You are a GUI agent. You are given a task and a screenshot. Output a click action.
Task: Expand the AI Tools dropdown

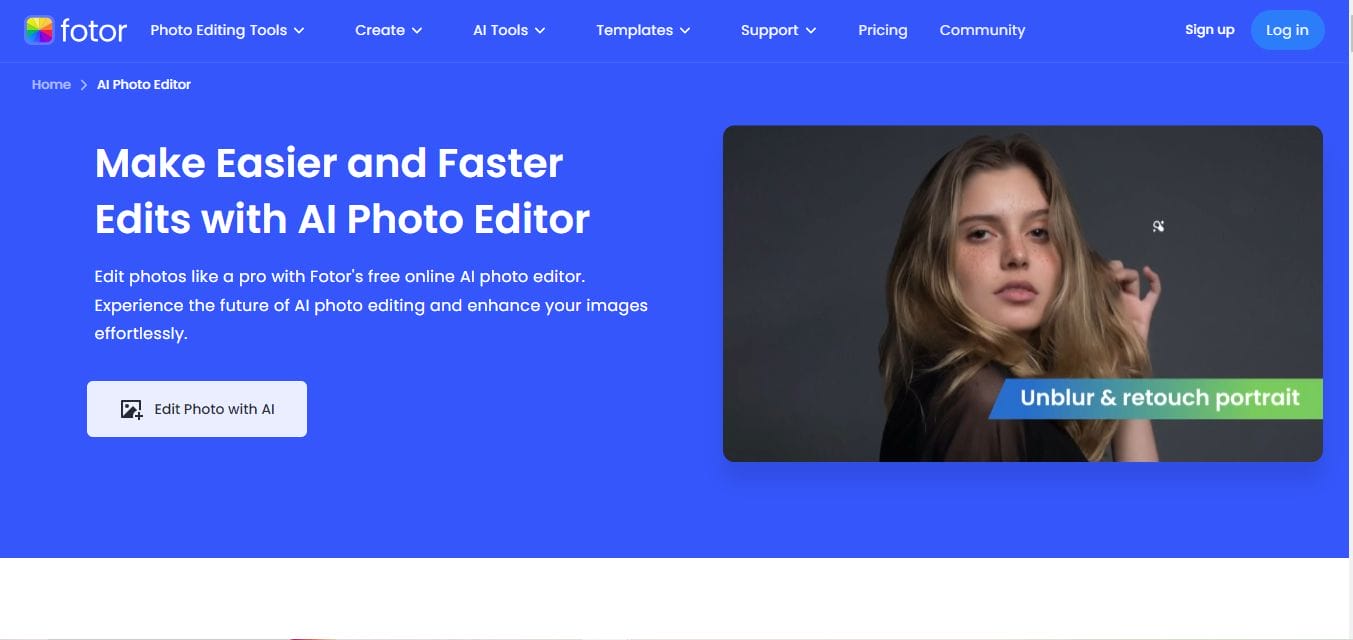pos(508,30)
